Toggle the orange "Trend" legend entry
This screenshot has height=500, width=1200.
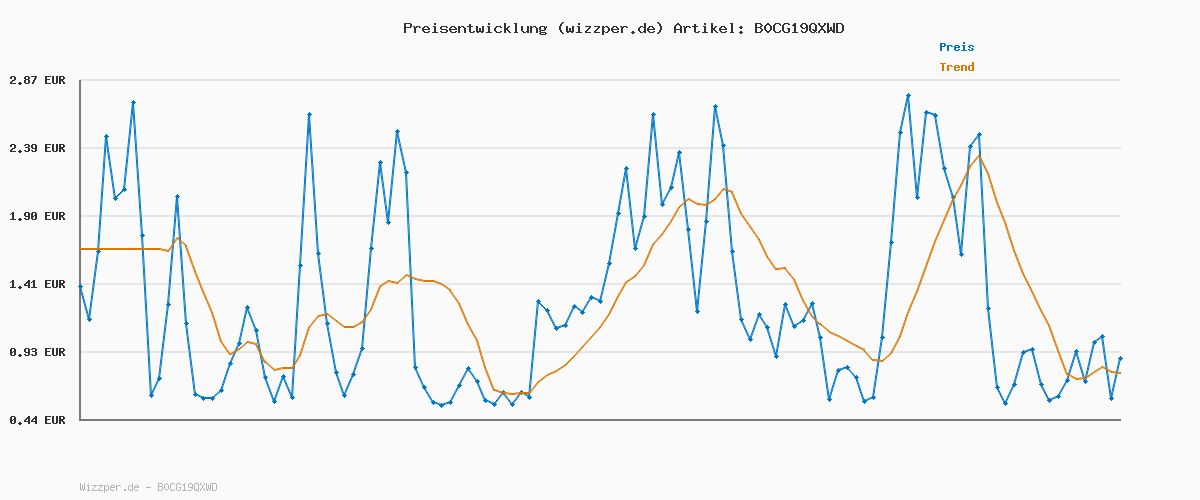click(956, 67)
